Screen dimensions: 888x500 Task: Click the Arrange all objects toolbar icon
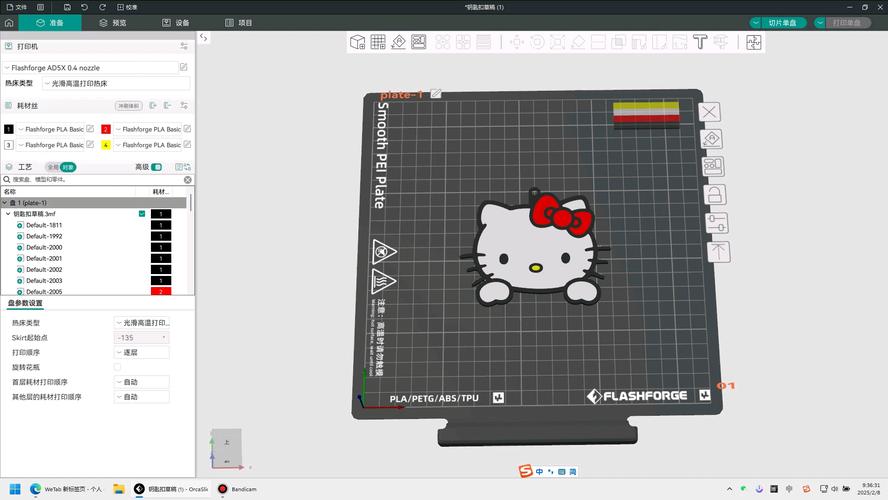click(419, 42)
